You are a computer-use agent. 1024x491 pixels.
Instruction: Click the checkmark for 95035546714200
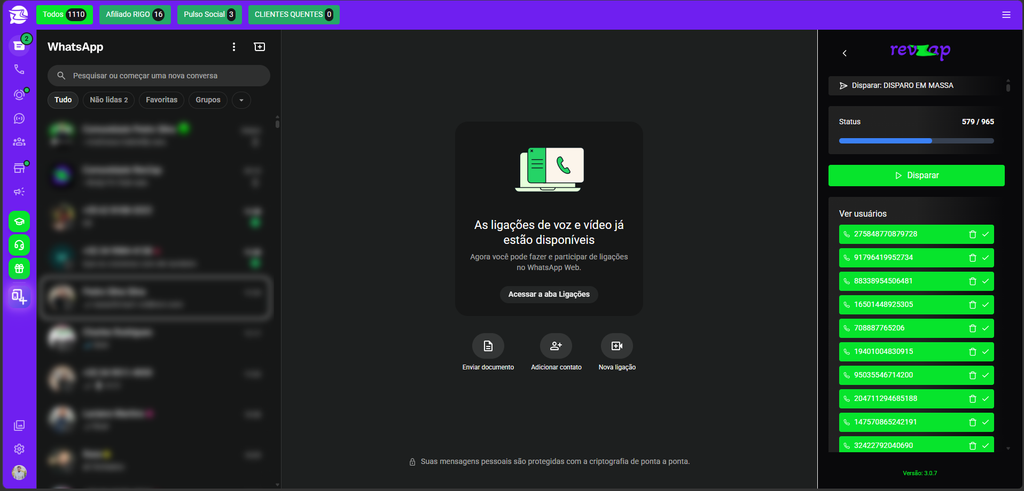click(985, 375)
